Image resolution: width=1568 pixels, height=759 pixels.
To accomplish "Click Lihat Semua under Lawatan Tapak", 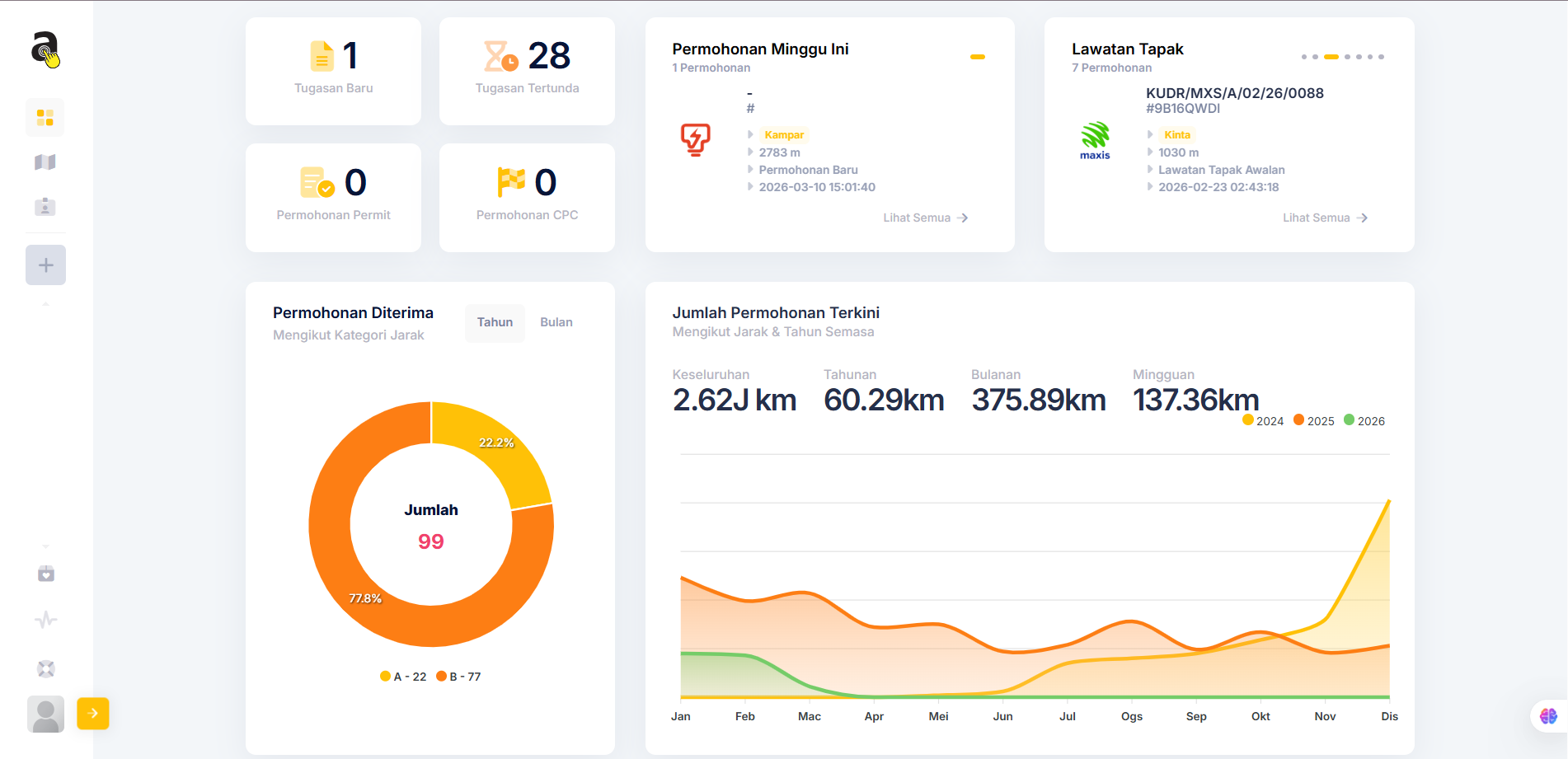I will tap(1325, 218).
